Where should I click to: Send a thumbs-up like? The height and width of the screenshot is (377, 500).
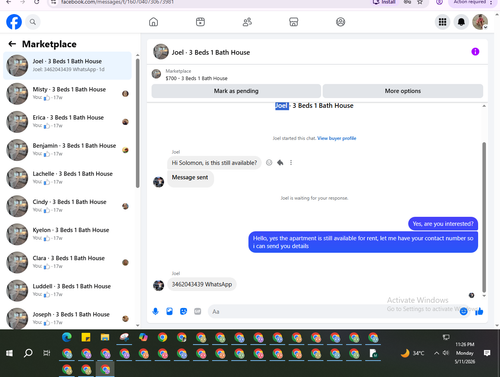[479, 311]
